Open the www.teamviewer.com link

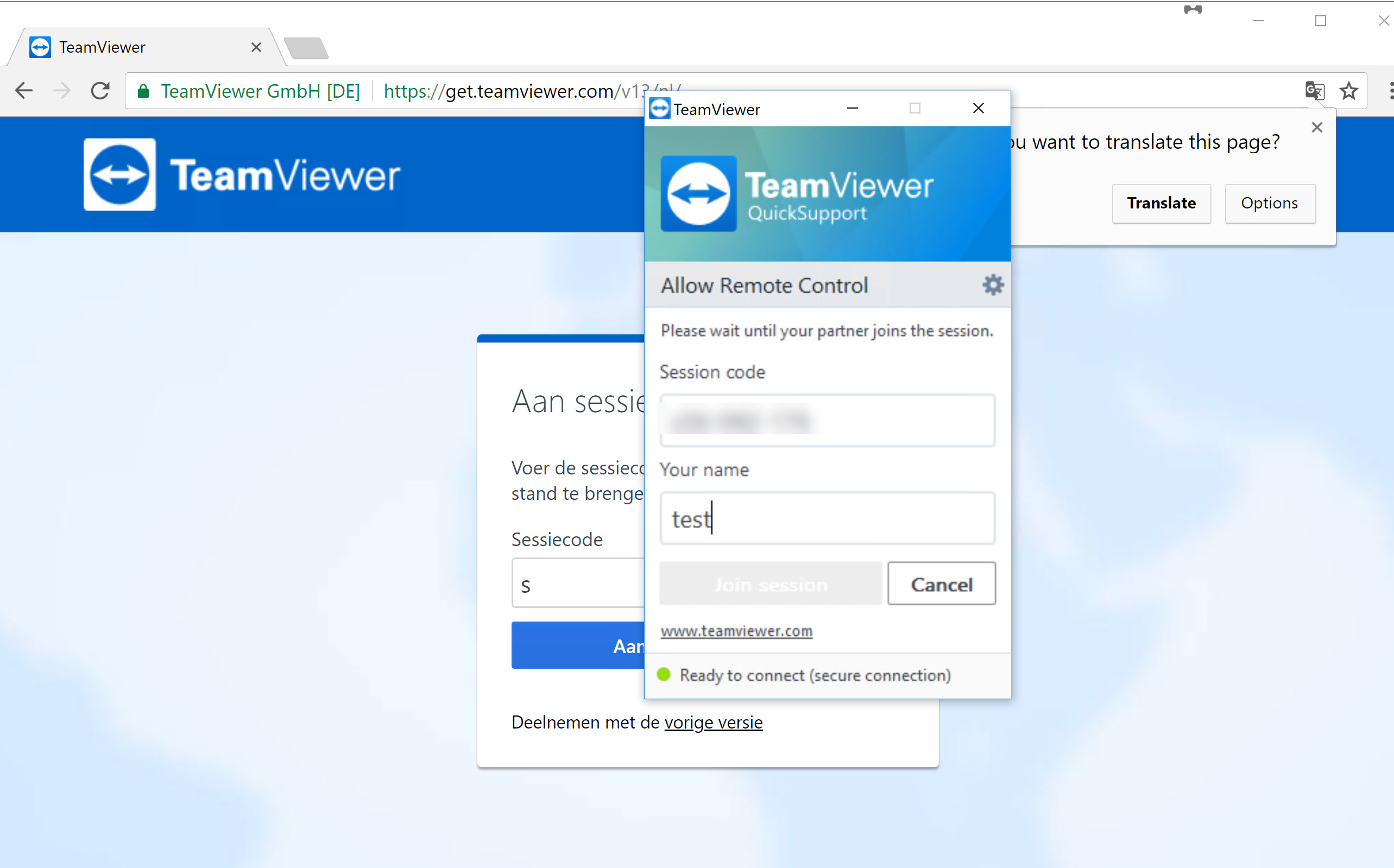pos(736,631)
